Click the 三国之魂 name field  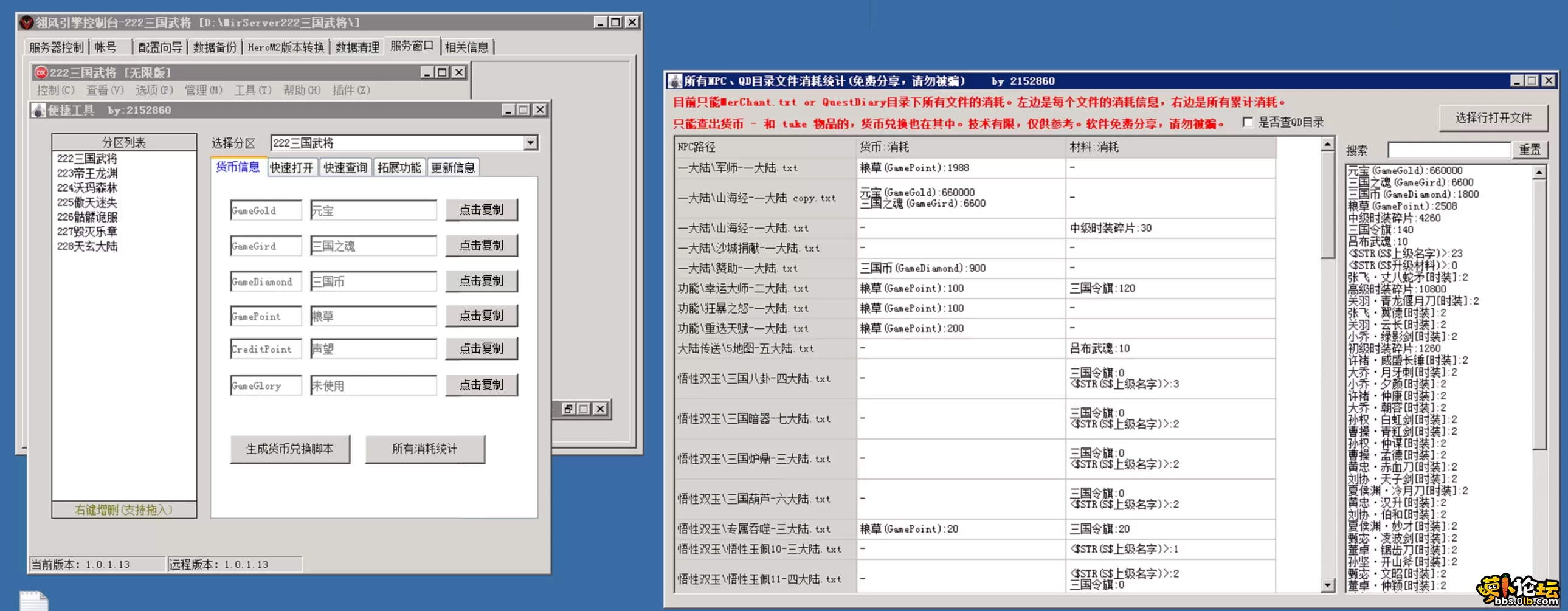[373, 246]
